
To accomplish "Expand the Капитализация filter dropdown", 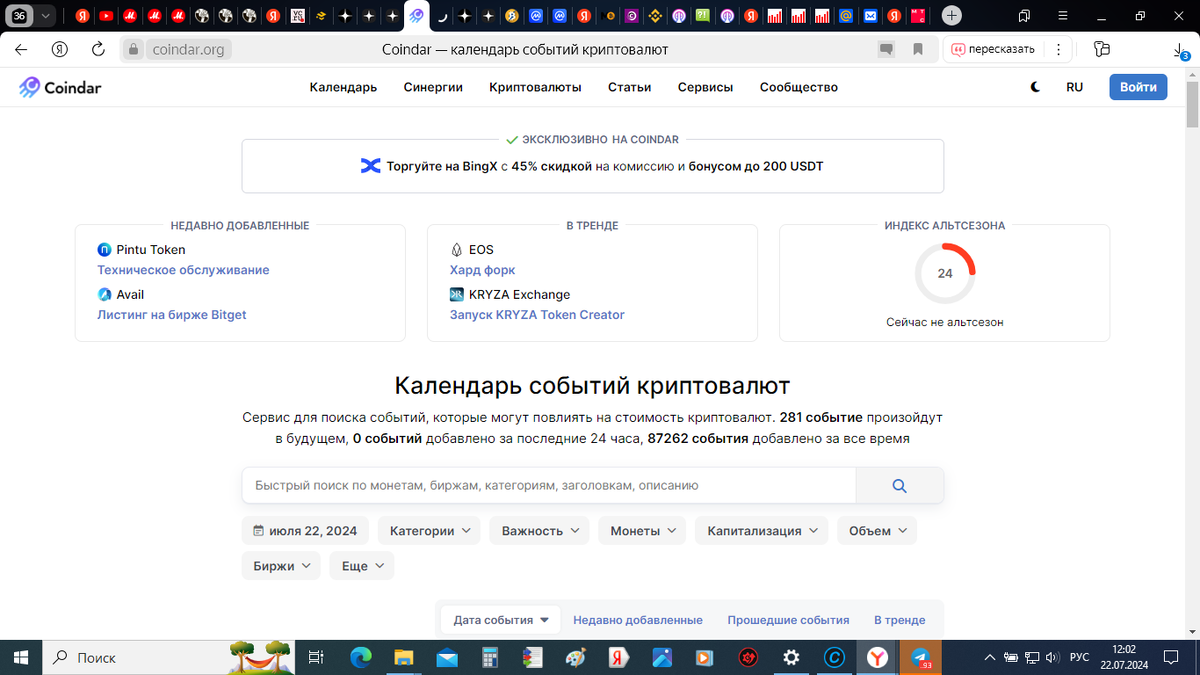I will point(762,531).
